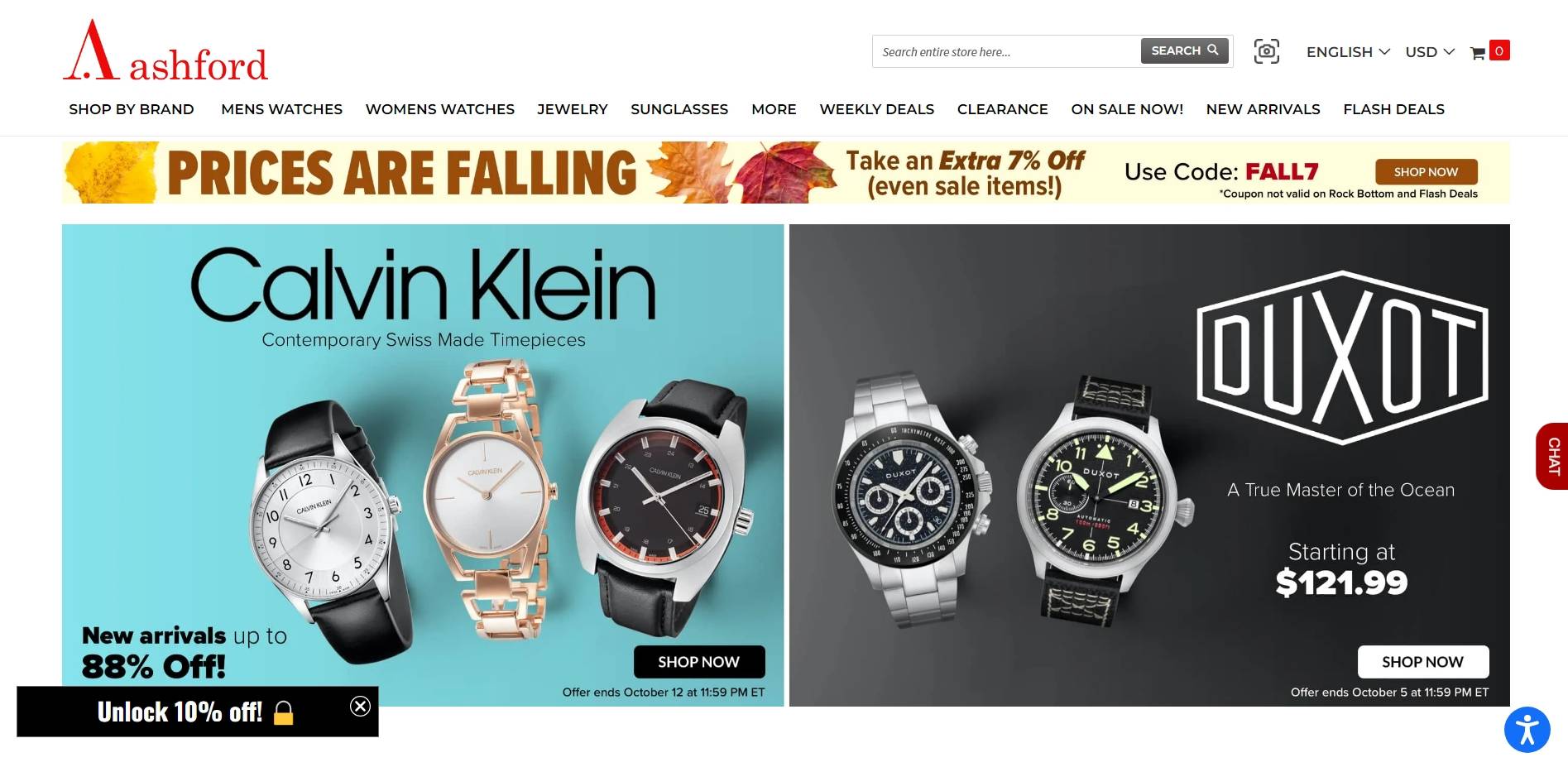Open the red CHAT side tab

tap(1552, 456)
